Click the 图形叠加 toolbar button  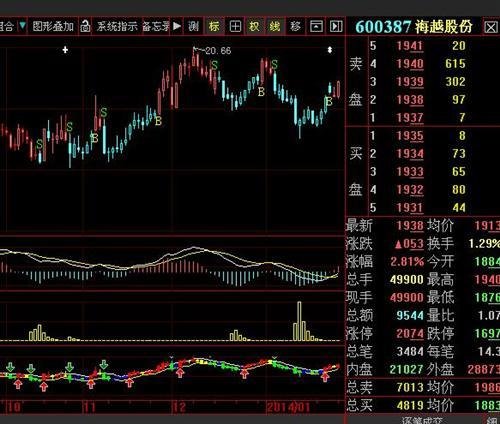53,26
